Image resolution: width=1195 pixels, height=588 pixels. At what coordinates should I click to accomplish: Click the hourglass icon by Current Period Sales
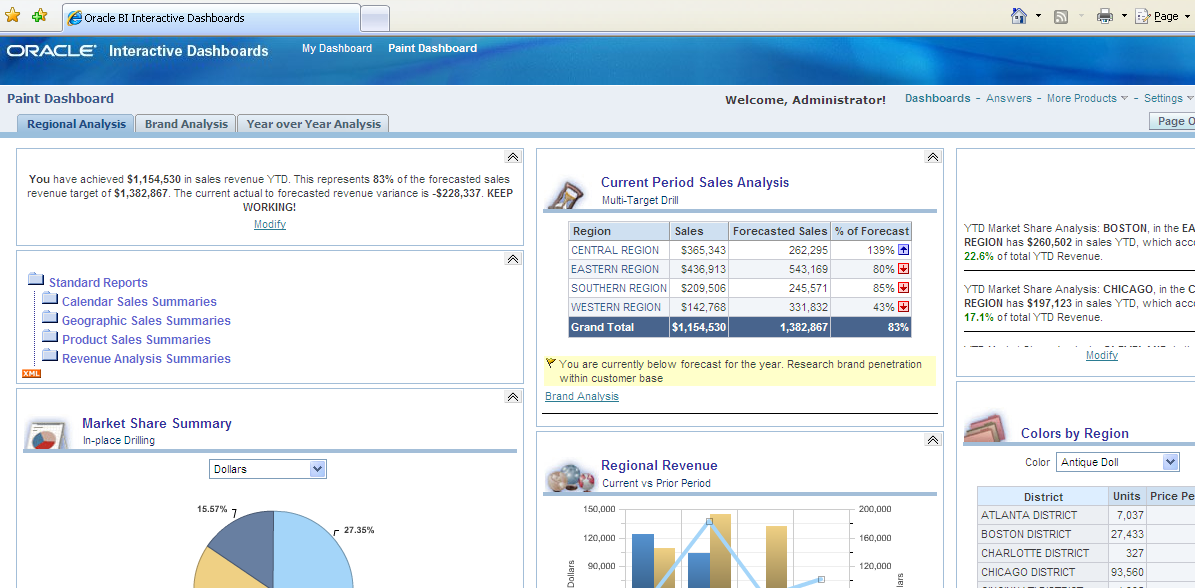tap(567, 192)
